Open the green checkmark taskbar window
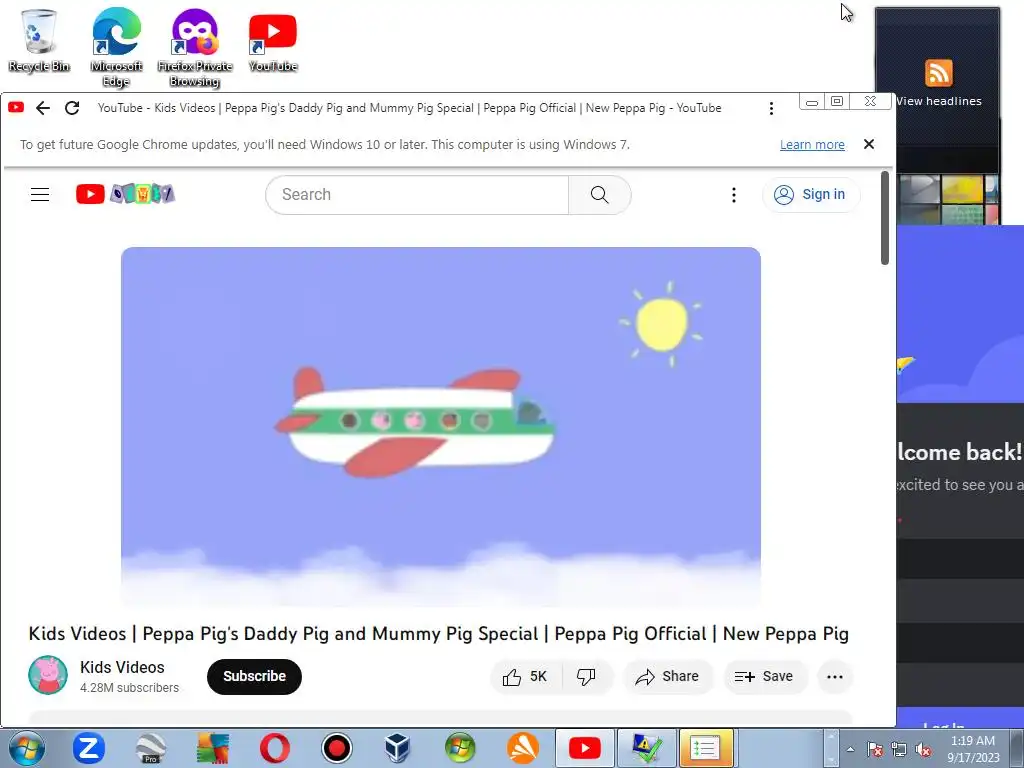 coord(646,748)
